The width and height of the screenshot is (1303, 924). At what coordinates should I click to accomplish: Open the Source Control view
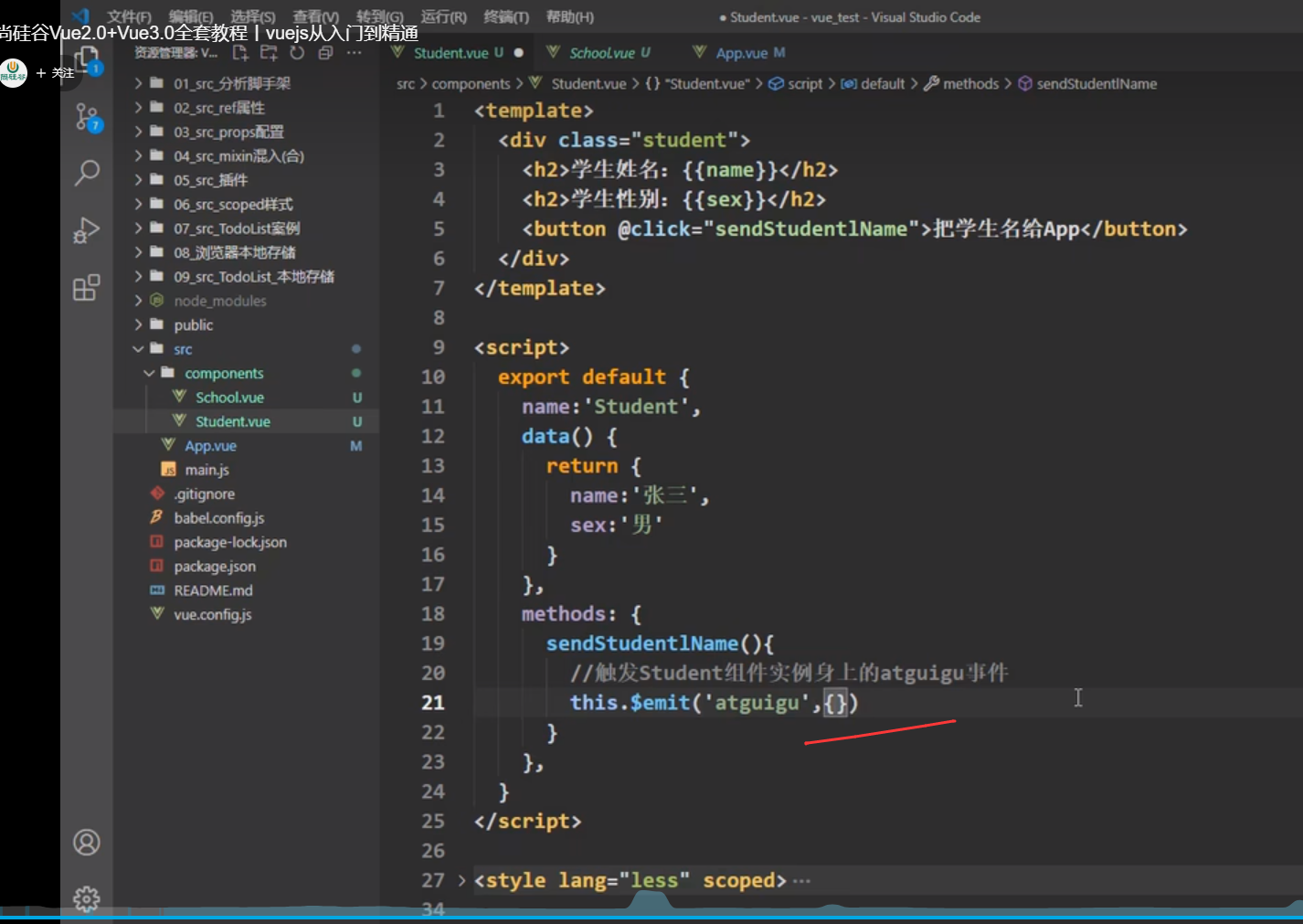(x=87, y=117)
